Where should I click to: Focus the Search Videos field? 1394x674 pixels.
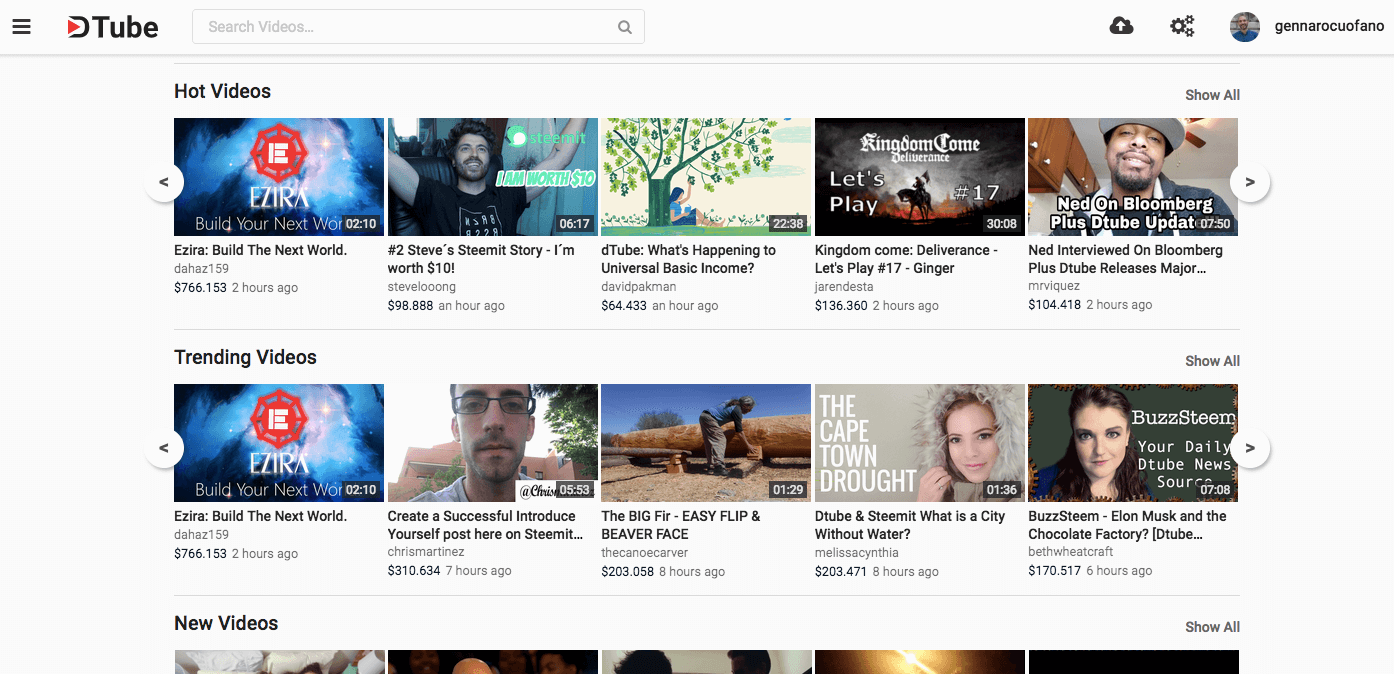[x=418, y=27]
